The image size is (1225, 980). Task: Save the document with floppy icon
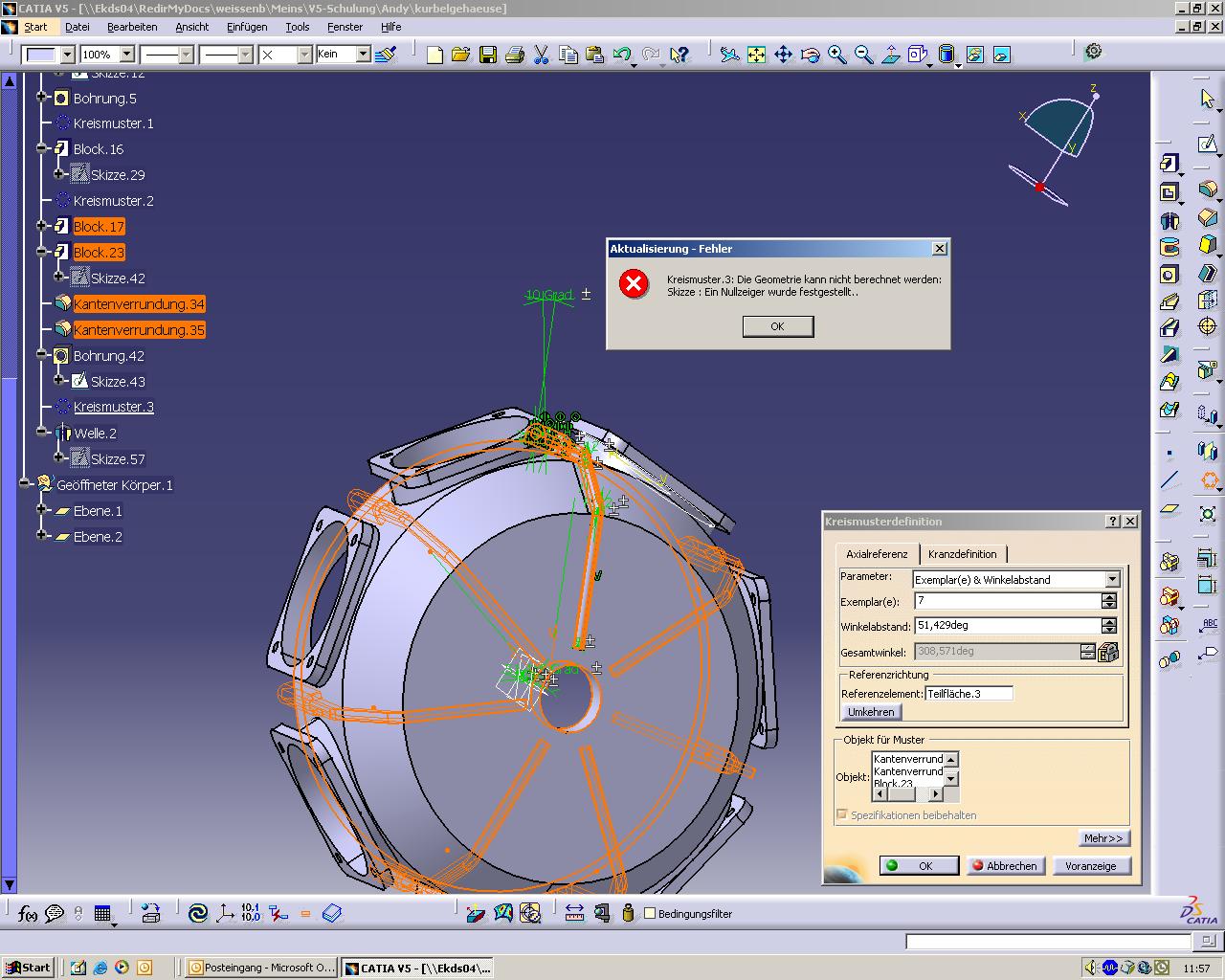click(488, 55)
